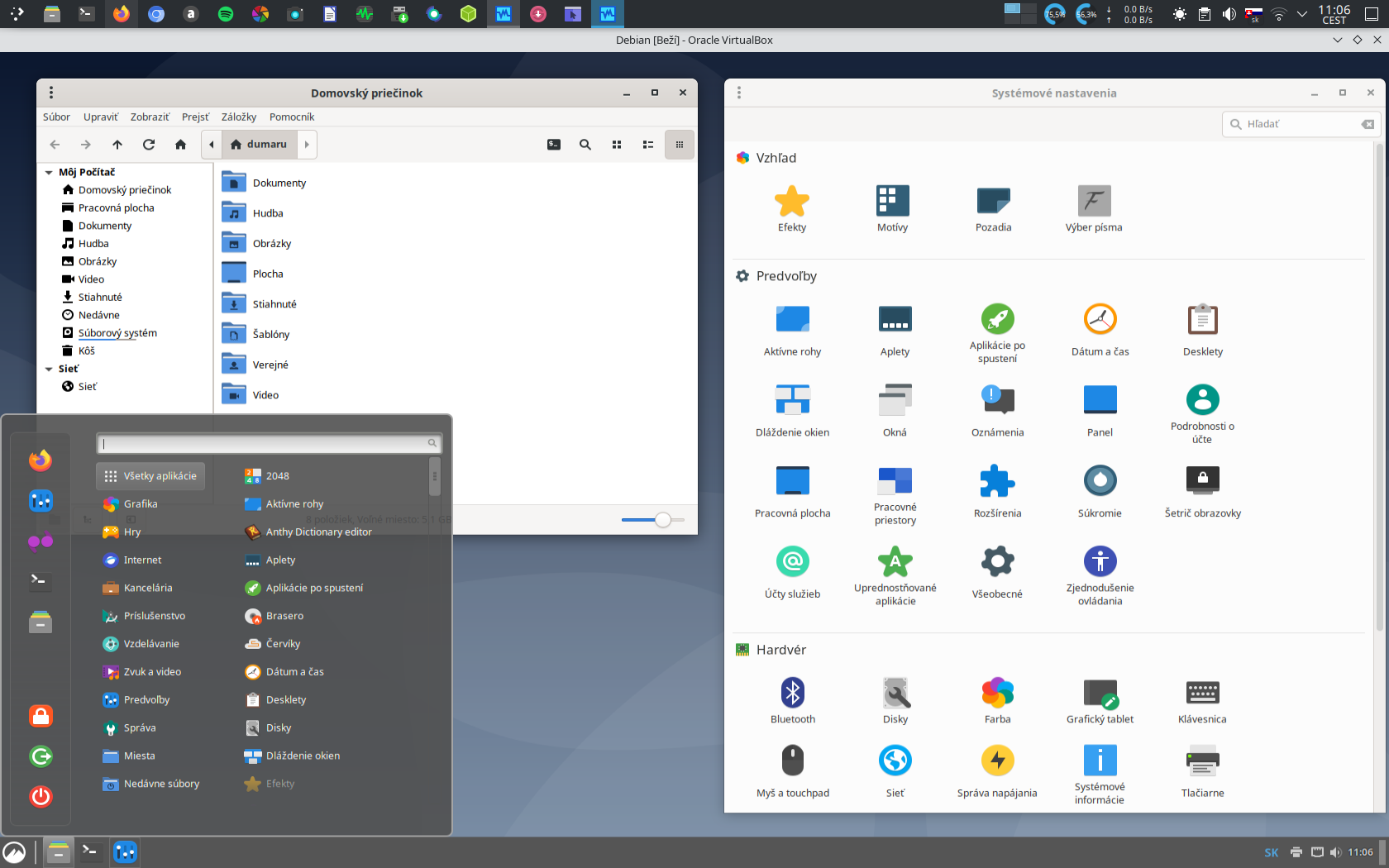Select Všetky aplikácie category
1389x868 pixels.
[150, 476]
